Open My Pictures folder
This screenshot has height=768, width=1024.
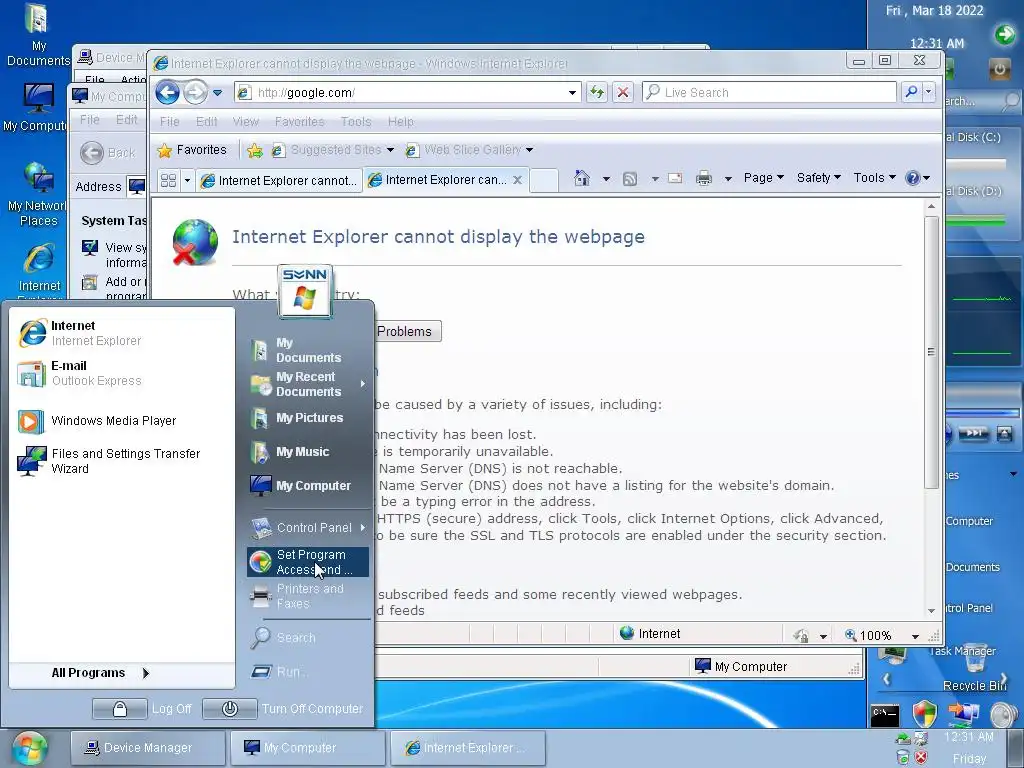coord(308,418)
